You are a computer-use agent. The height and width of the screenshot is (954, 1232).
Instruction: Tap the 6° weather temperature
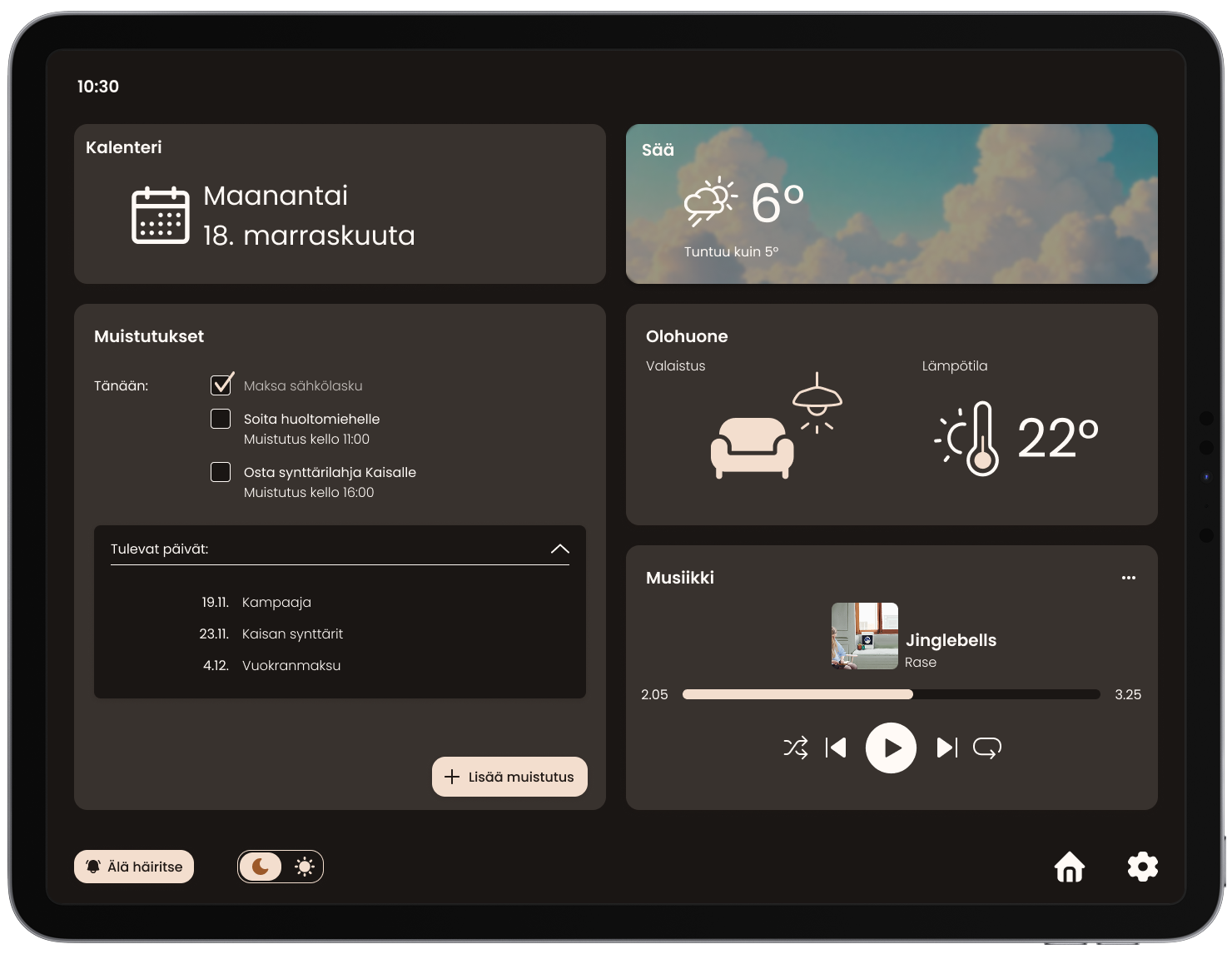[777, 203]
